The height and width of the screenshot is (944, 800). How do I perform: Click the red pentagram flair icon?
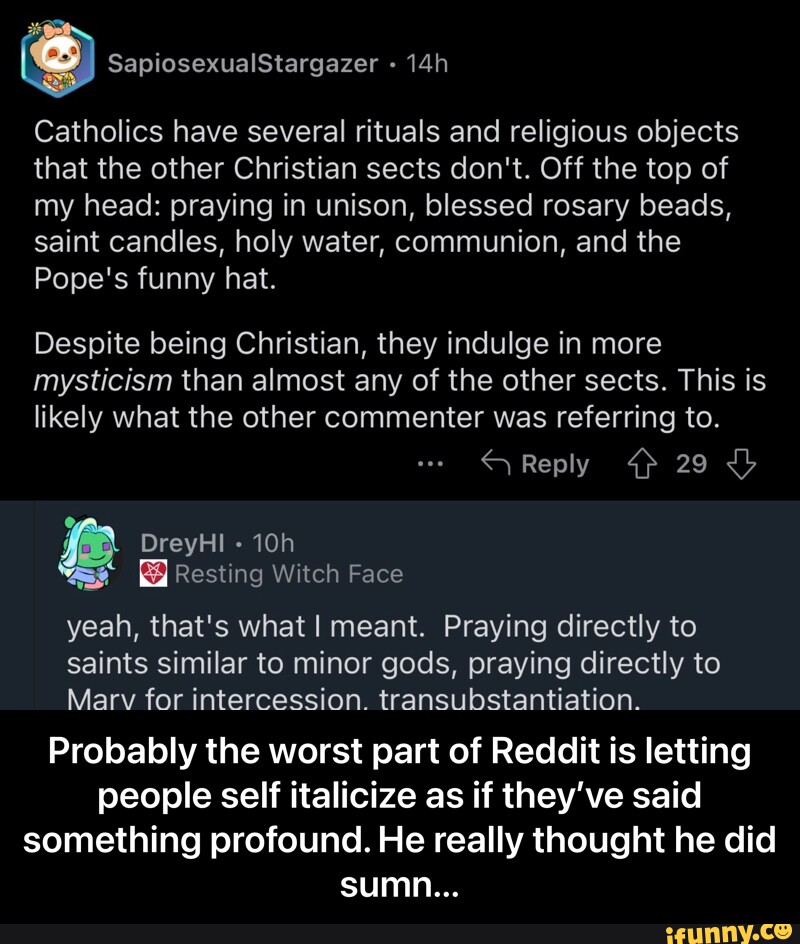154,574
